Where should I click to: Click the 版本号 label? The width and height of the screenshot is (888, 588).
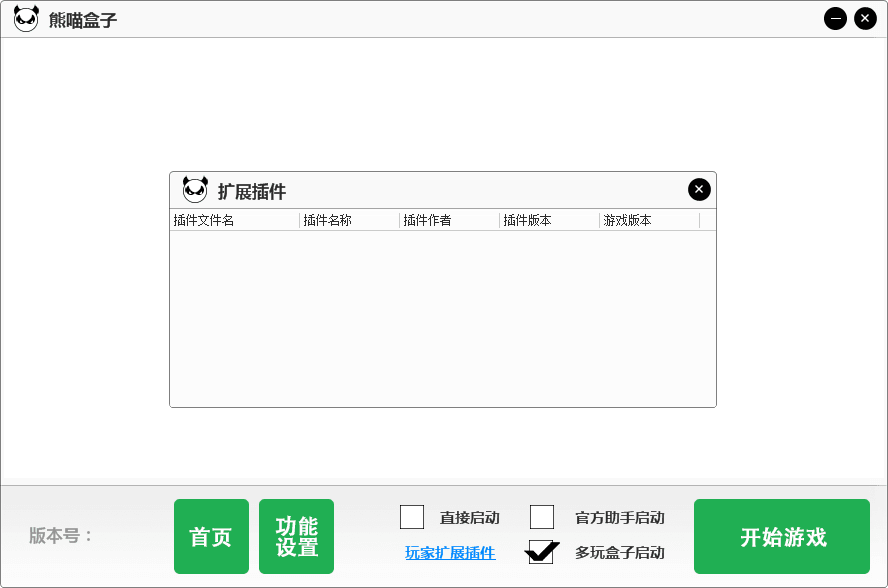pyautogui.click(x=61, y=535)
